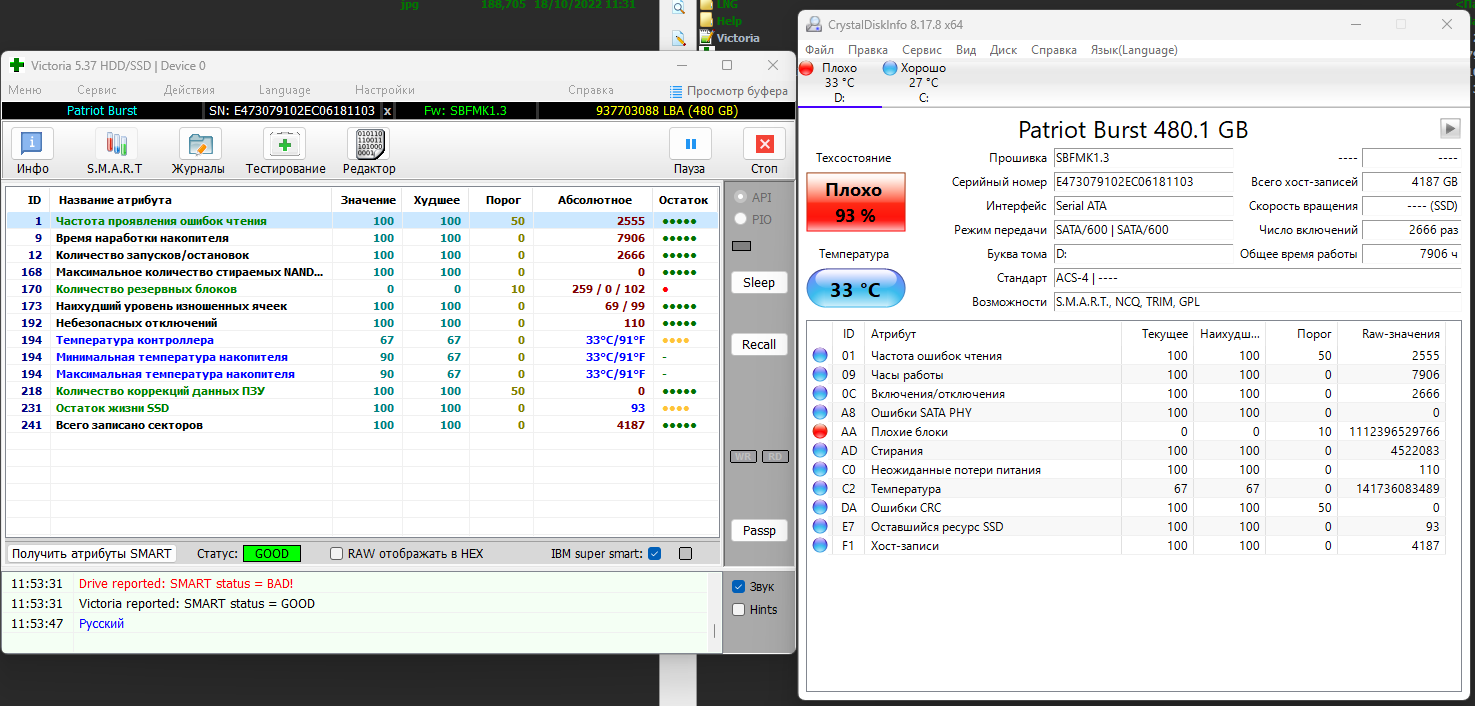Open the LNG folder in background file manager
1475x706 pixels.
point(718,5)
